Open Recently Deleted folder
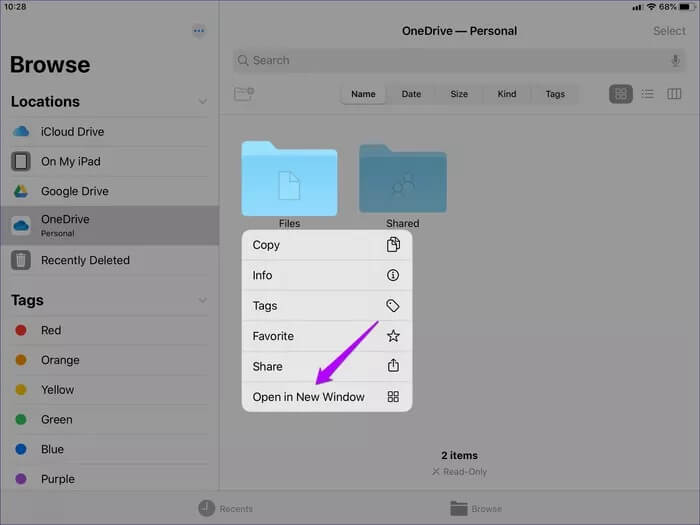This screenshot has width=700, height=525. 109,260
